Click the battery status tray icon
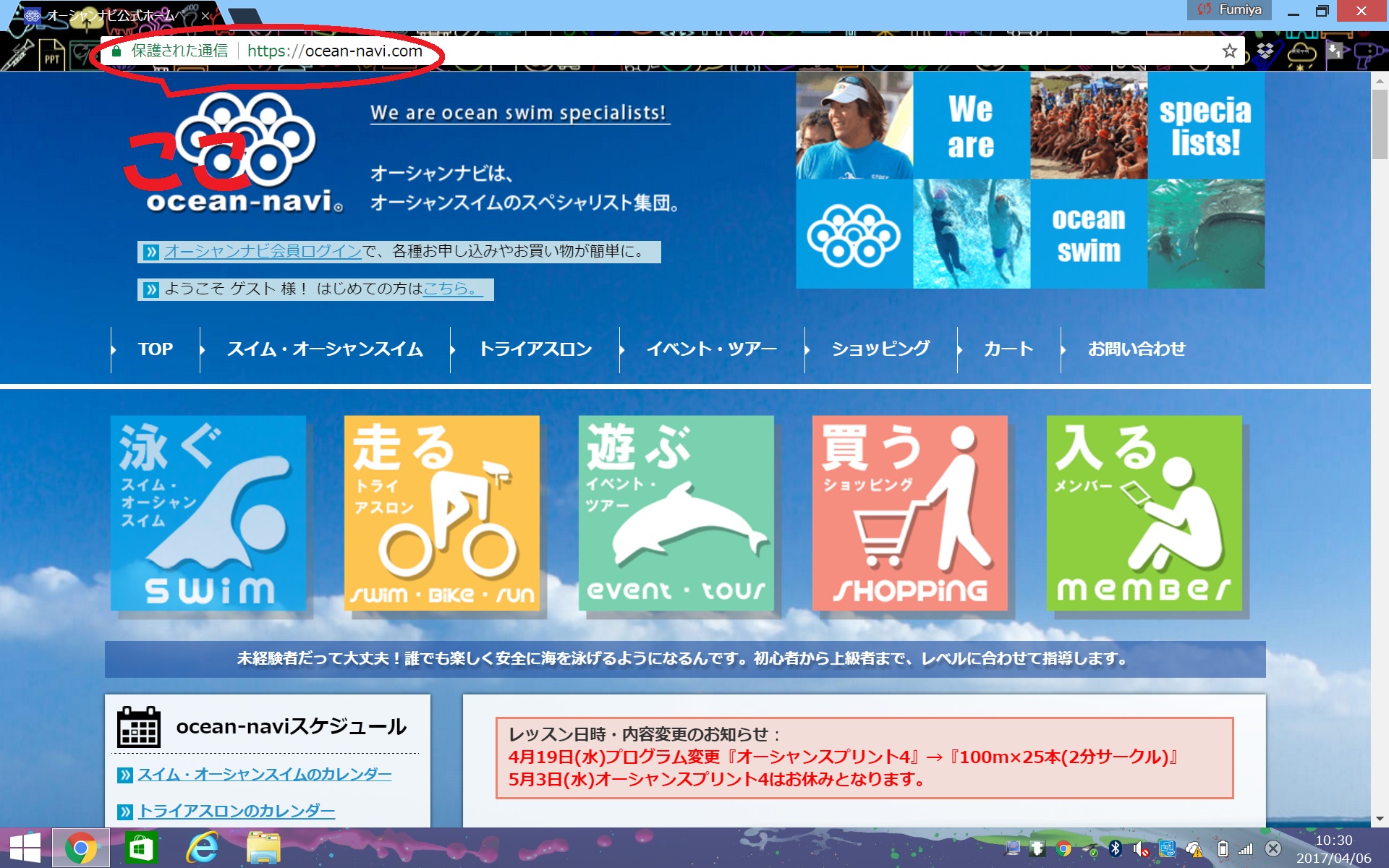The width and height of the screenshot is (1389, 868). [1222, 848]
